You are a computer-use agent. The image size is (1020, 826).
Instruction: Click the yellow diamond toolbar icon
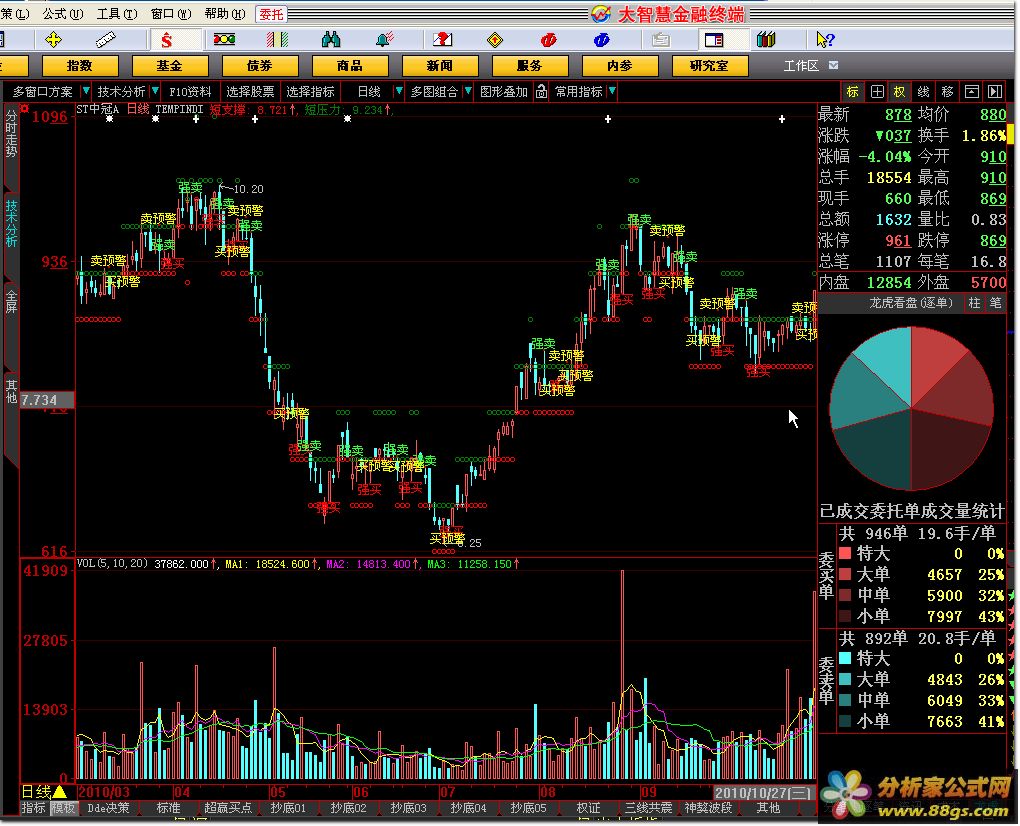coord(495,40)
